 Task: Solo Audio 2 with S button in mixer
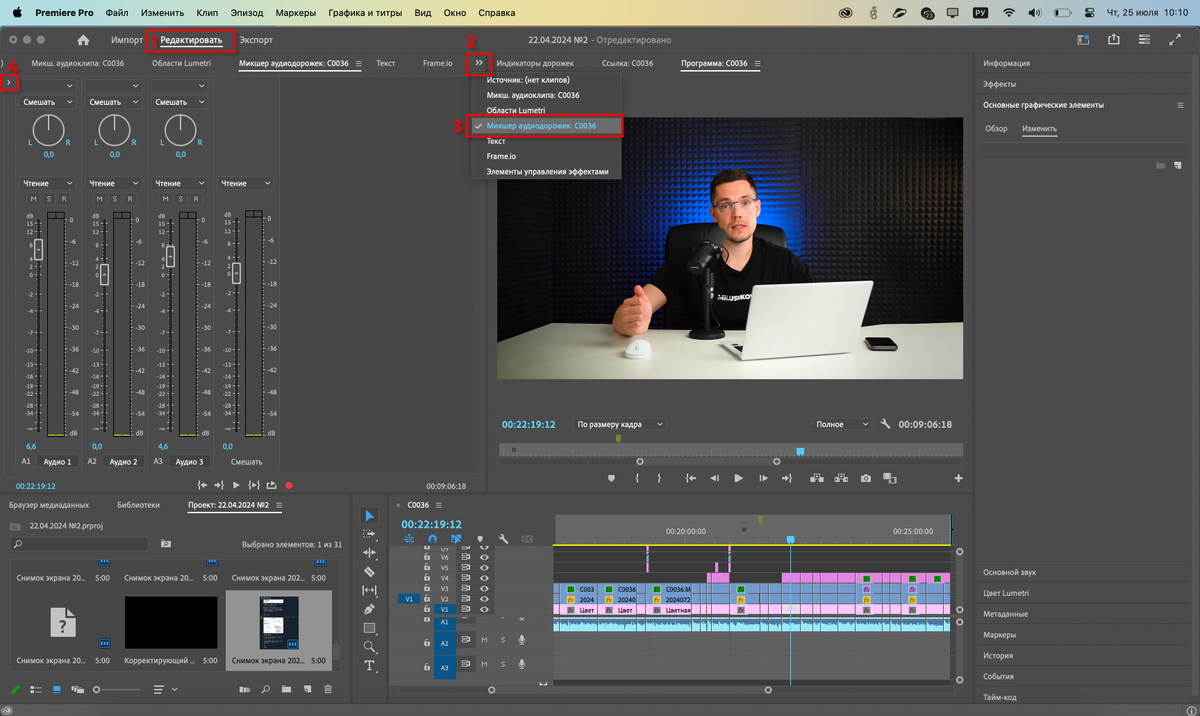click(114, 199)
